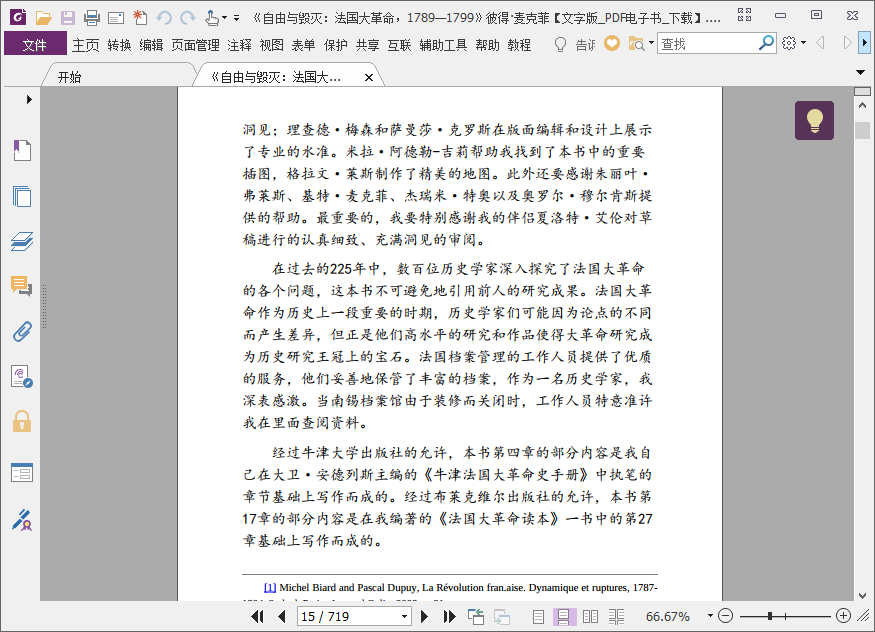Image resolution: width=875 pixels, height=632 pixels.
Task: Open the Comments panel
Action: click(22, 286)
